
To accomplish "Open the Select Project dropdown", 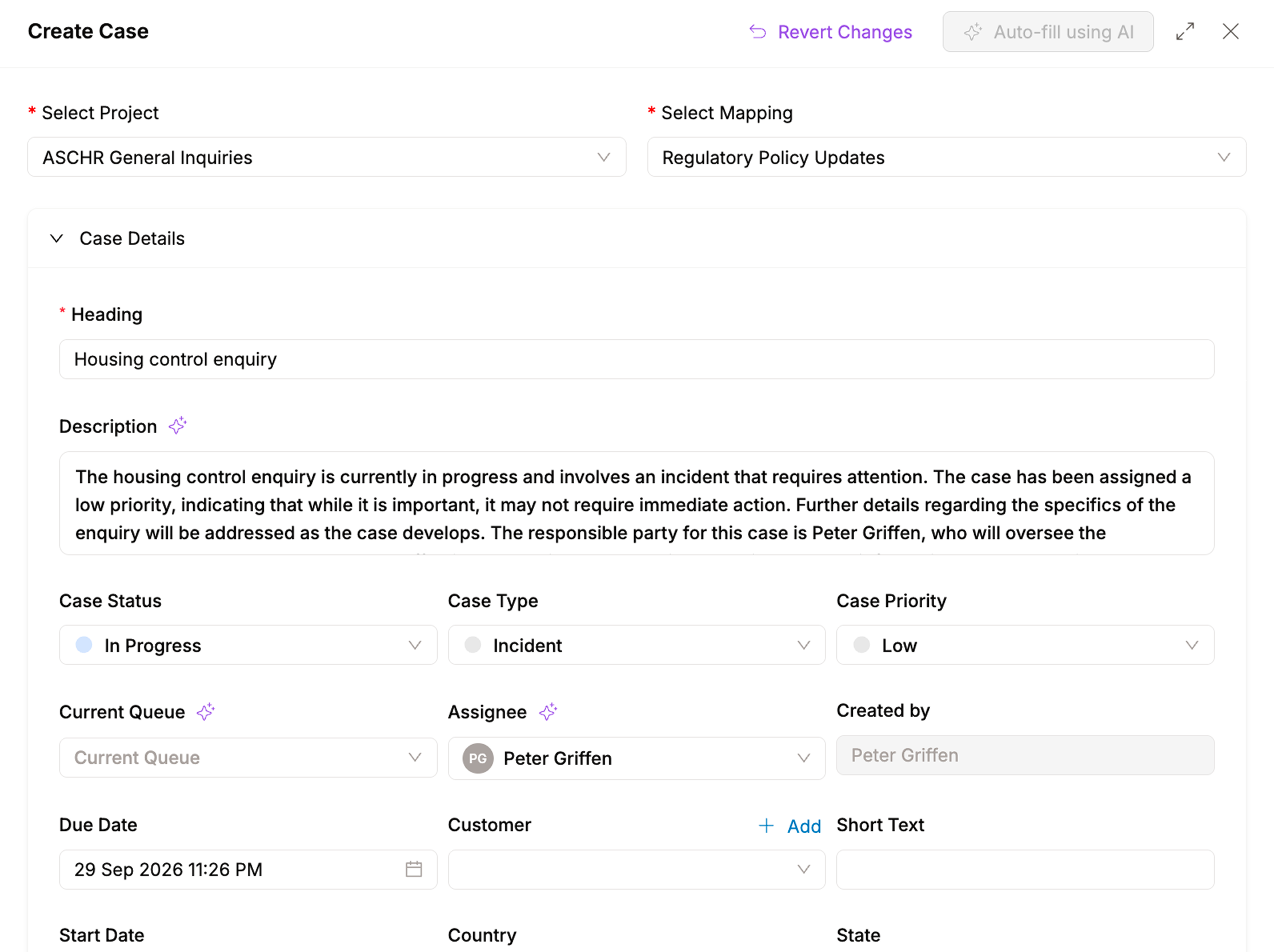I will (x=327, y=157).
